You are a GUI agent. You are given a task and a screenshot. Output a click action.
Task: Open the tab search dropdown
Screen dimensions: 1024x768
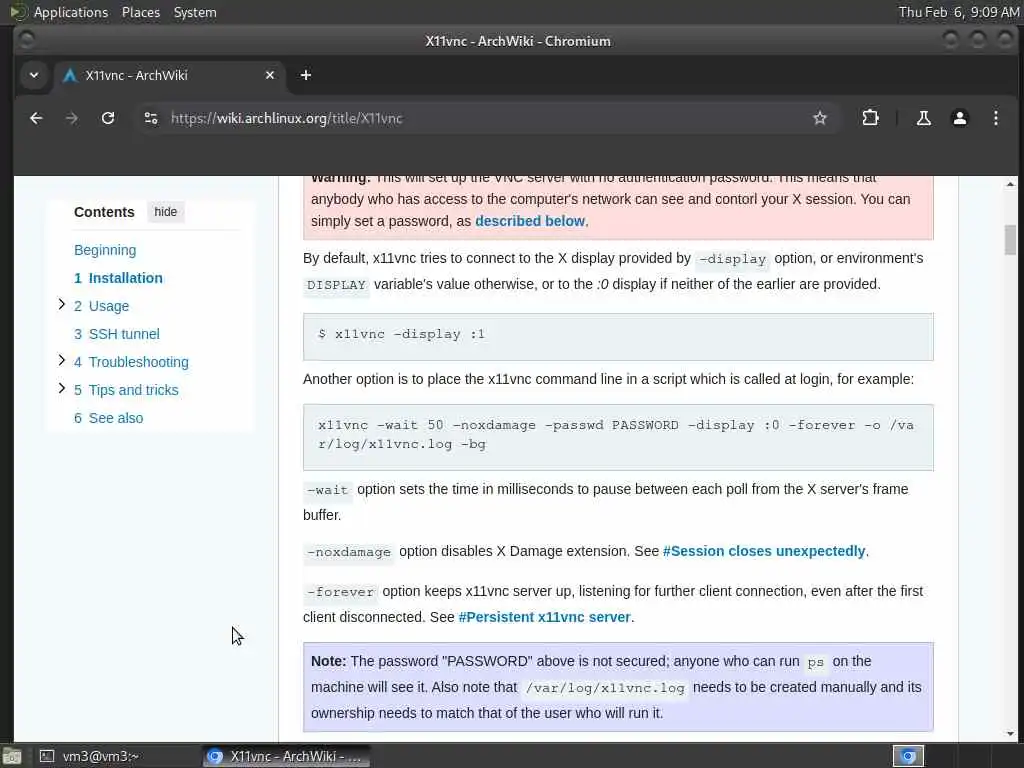34,75
